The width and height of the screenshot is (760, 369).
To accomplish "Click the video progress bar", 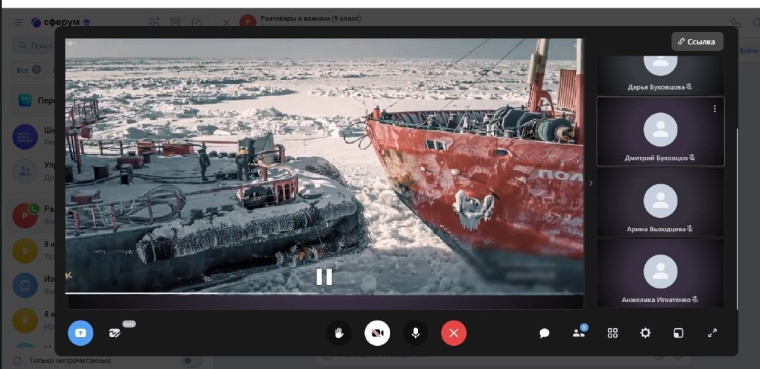I will tap(324, 293).
